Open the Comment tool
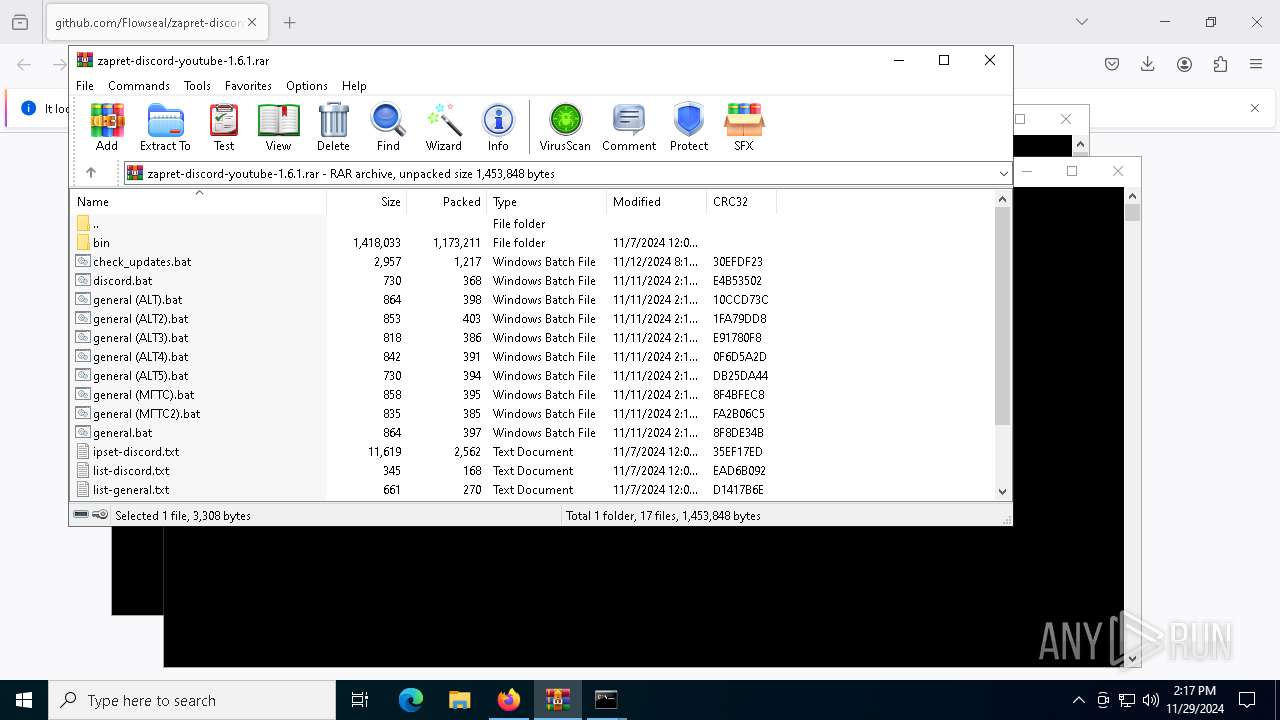This screenshot has height=720, width=1280. point(629,127)
